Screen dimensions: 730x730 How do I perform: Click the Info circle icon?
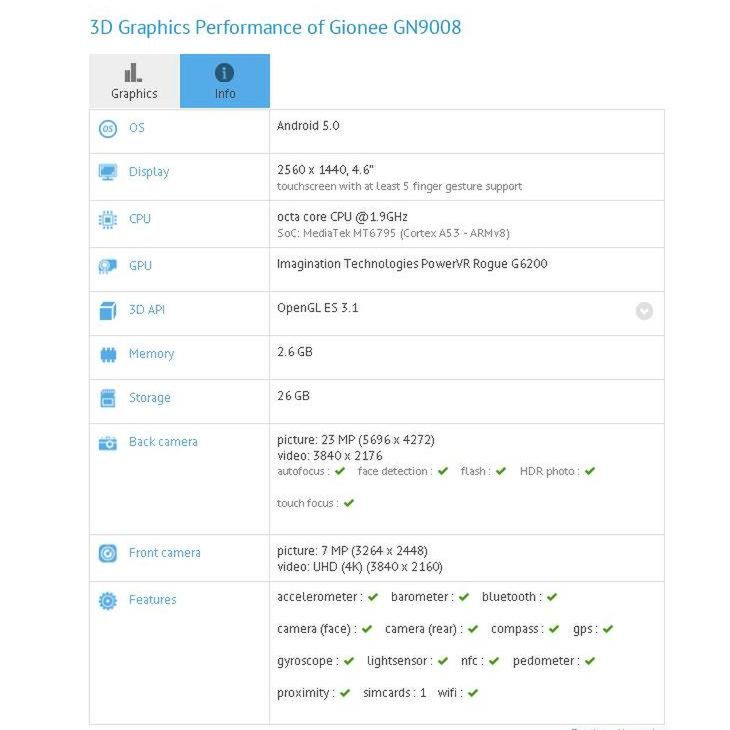224,73
